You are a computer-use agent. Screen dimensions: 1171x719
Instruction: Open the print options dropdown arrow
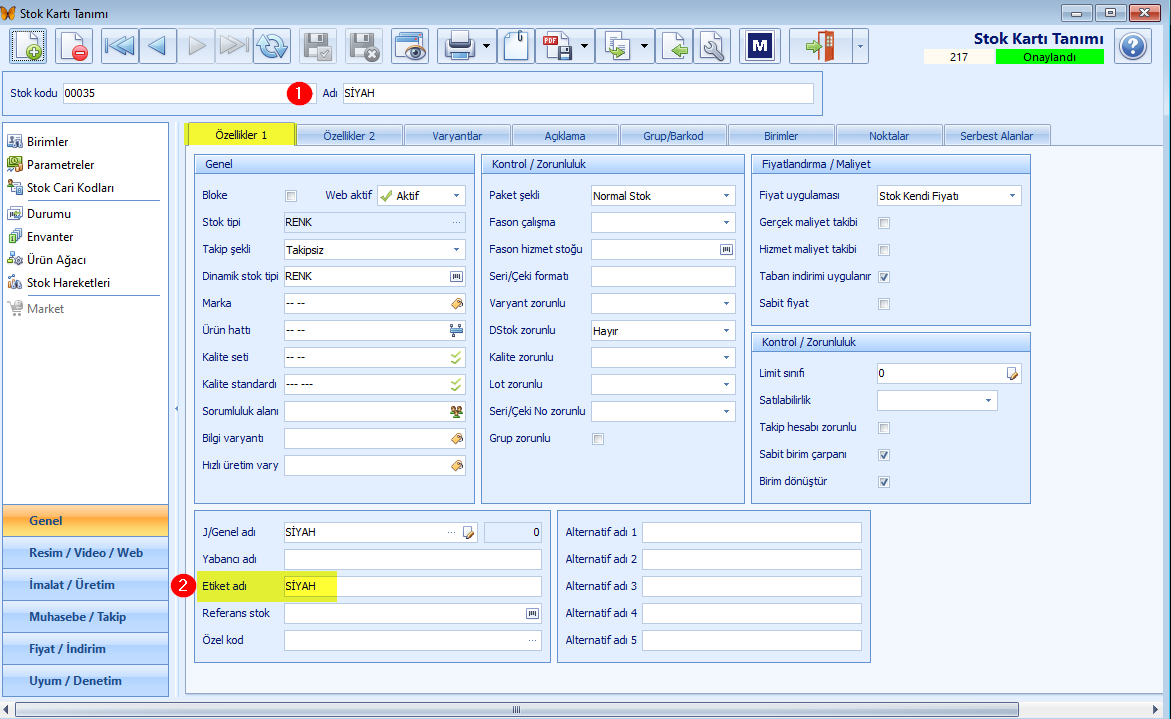486,46
